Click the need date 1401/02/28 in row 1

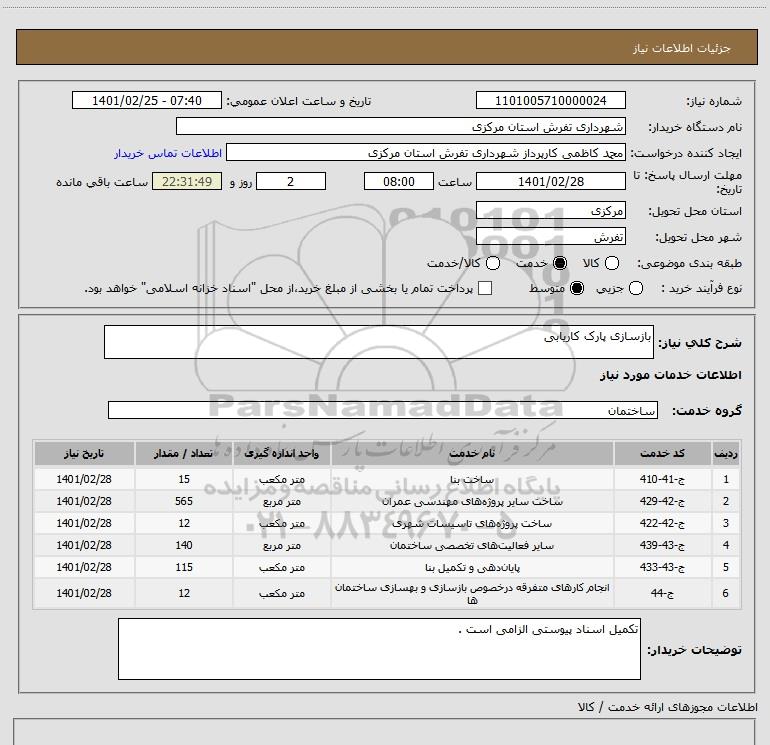click(x=84, y=479)
